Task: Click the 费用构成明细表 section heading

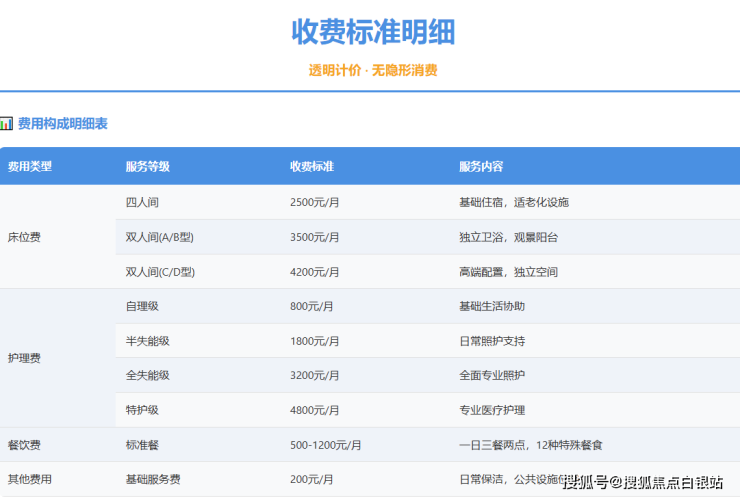Action: (x=62, y=124)
